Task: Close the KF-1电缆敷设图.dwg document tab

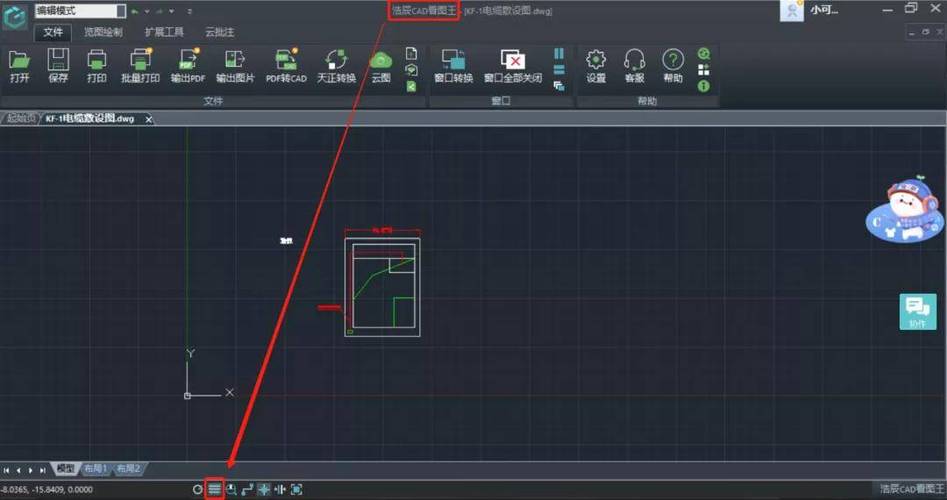Action: [x=149, y=119]
